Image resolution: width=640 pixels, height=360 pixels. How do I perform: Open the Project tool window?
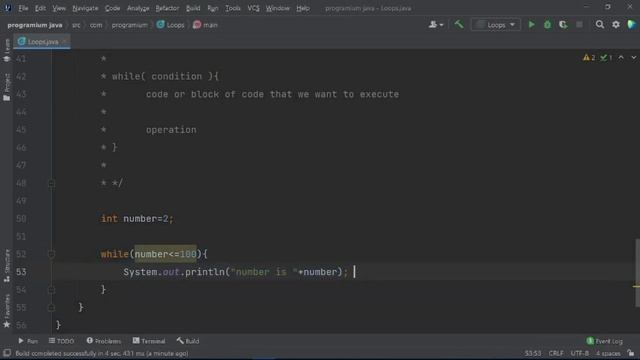click(7, 87)
